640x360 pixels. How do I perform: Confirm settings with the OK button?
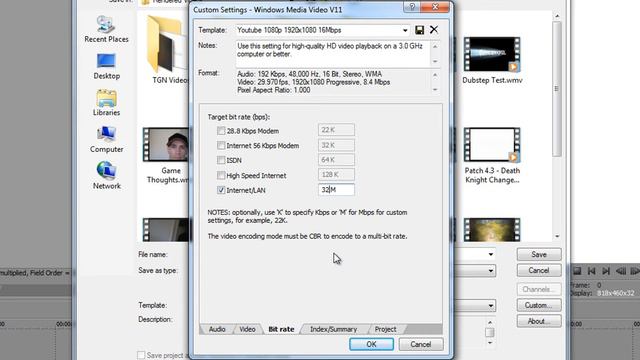coord(371,344)
